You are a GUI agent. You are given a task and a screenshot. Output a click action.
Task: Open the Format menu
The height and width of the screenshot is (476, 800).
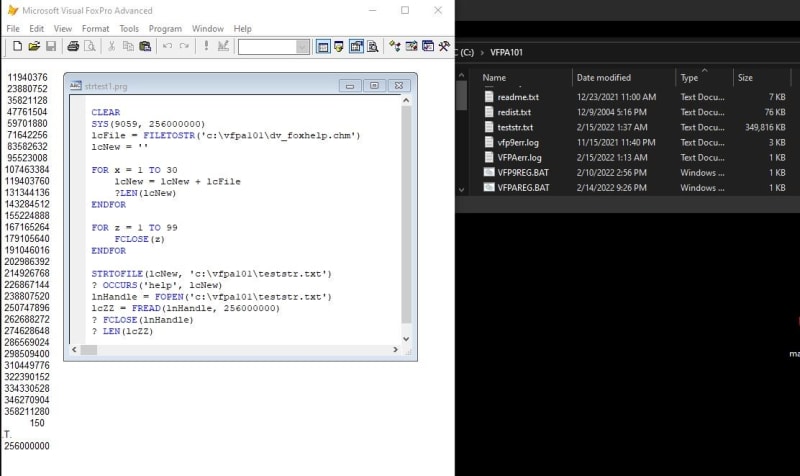(95, 29)
